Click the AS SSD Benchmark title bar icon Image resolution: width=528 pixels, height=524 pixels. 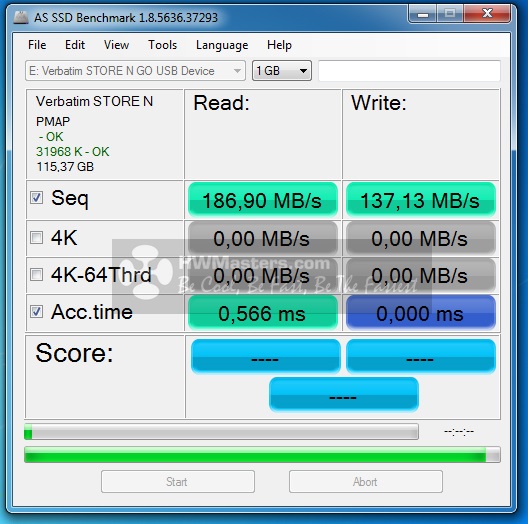[21, 17]
